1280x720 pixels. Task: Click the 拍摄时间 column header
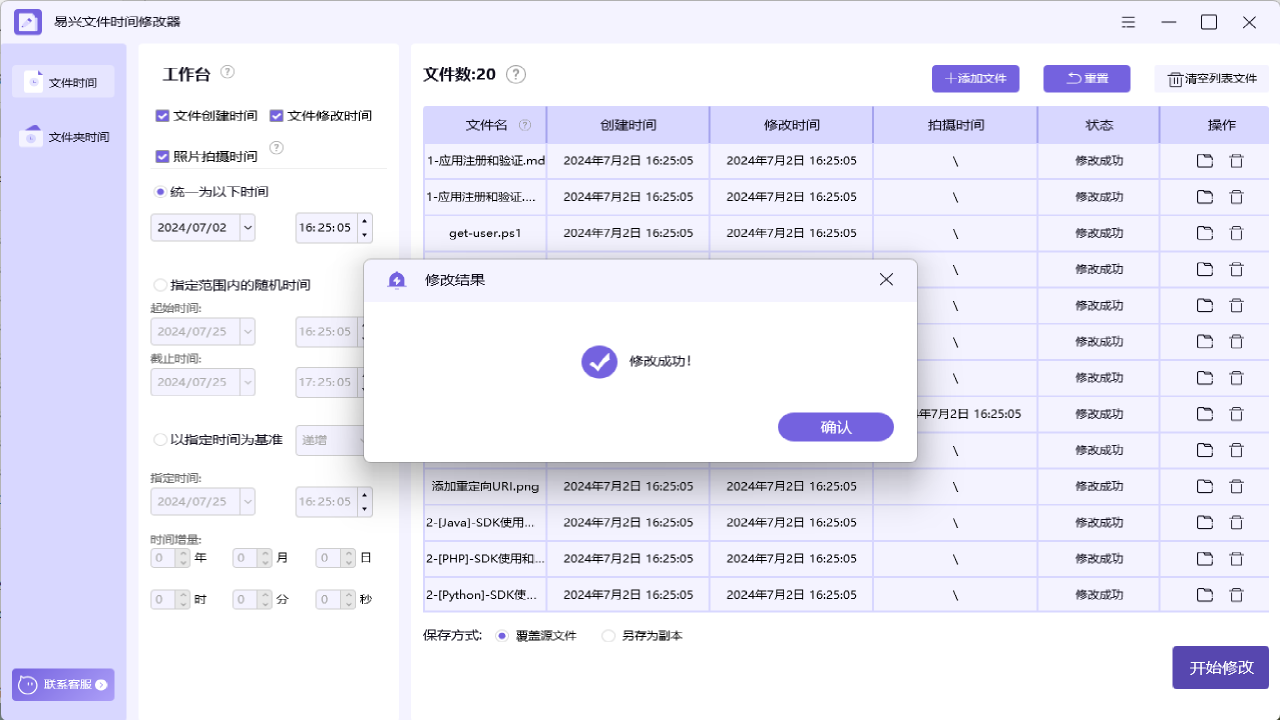tap(955, 125)
